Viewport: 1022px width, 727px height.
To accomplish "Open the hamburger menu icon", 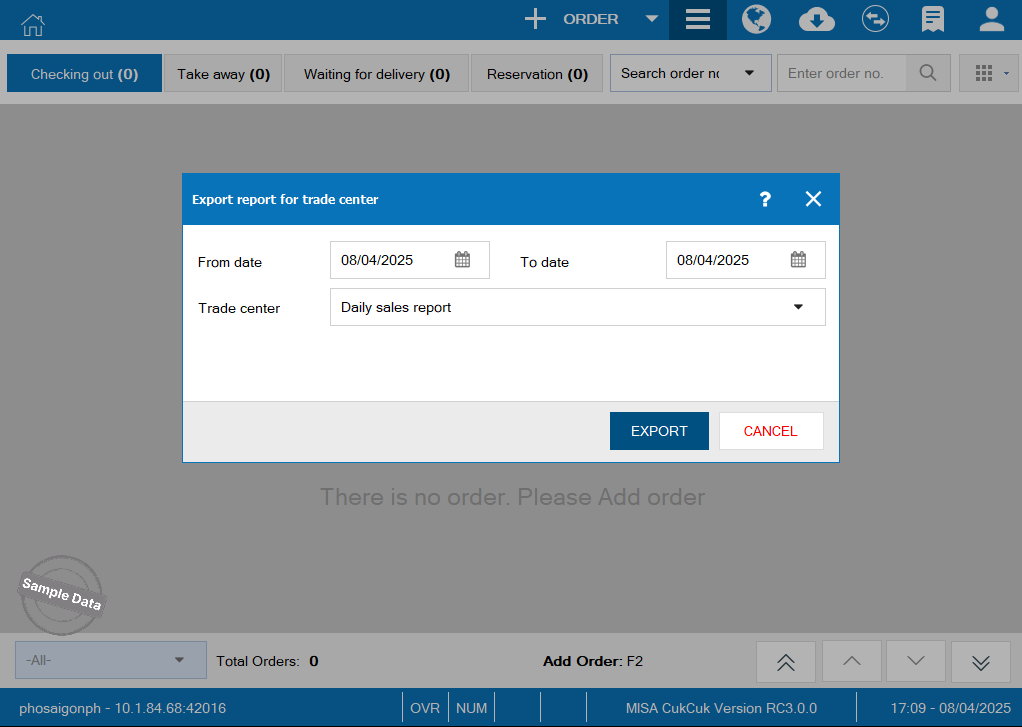I will click(x=697, y=20).
